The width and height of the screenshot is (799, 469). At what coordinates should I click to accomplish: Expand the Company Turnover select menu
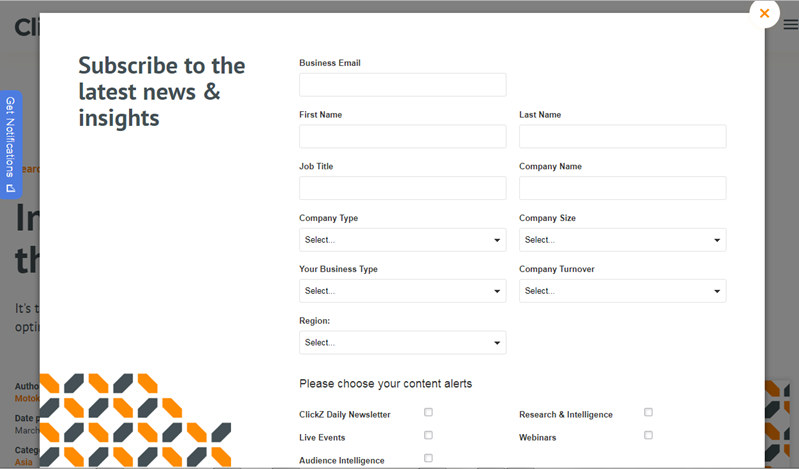(622, 291)
